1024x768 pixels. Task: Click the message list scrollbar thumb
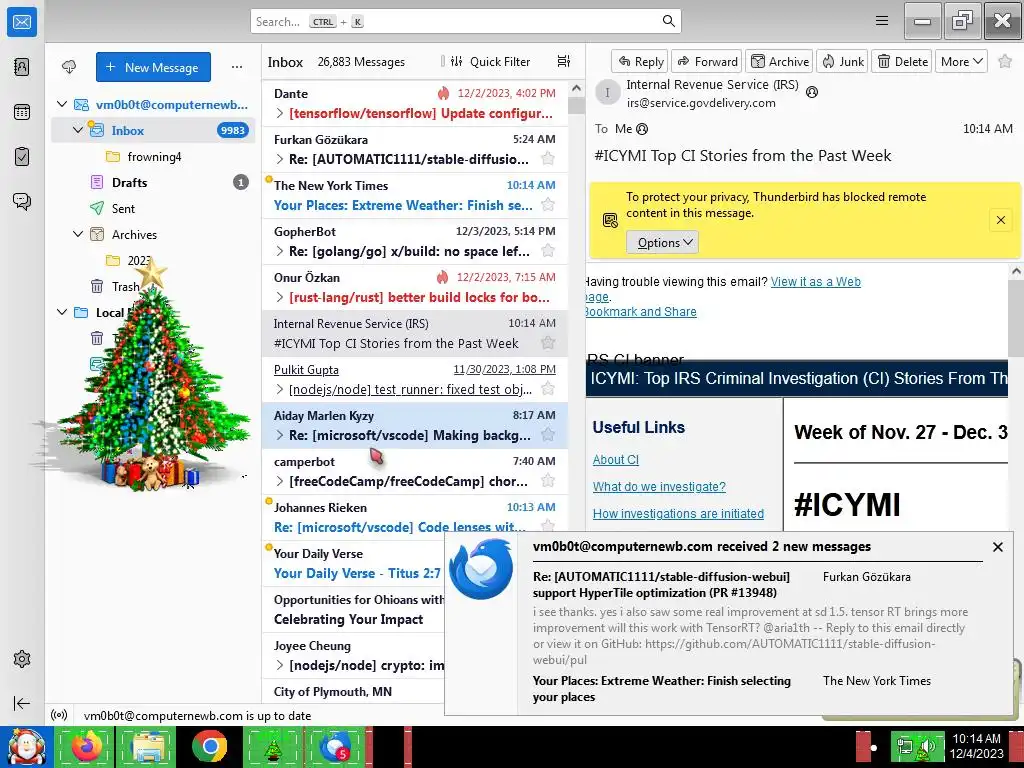(576, 105)
